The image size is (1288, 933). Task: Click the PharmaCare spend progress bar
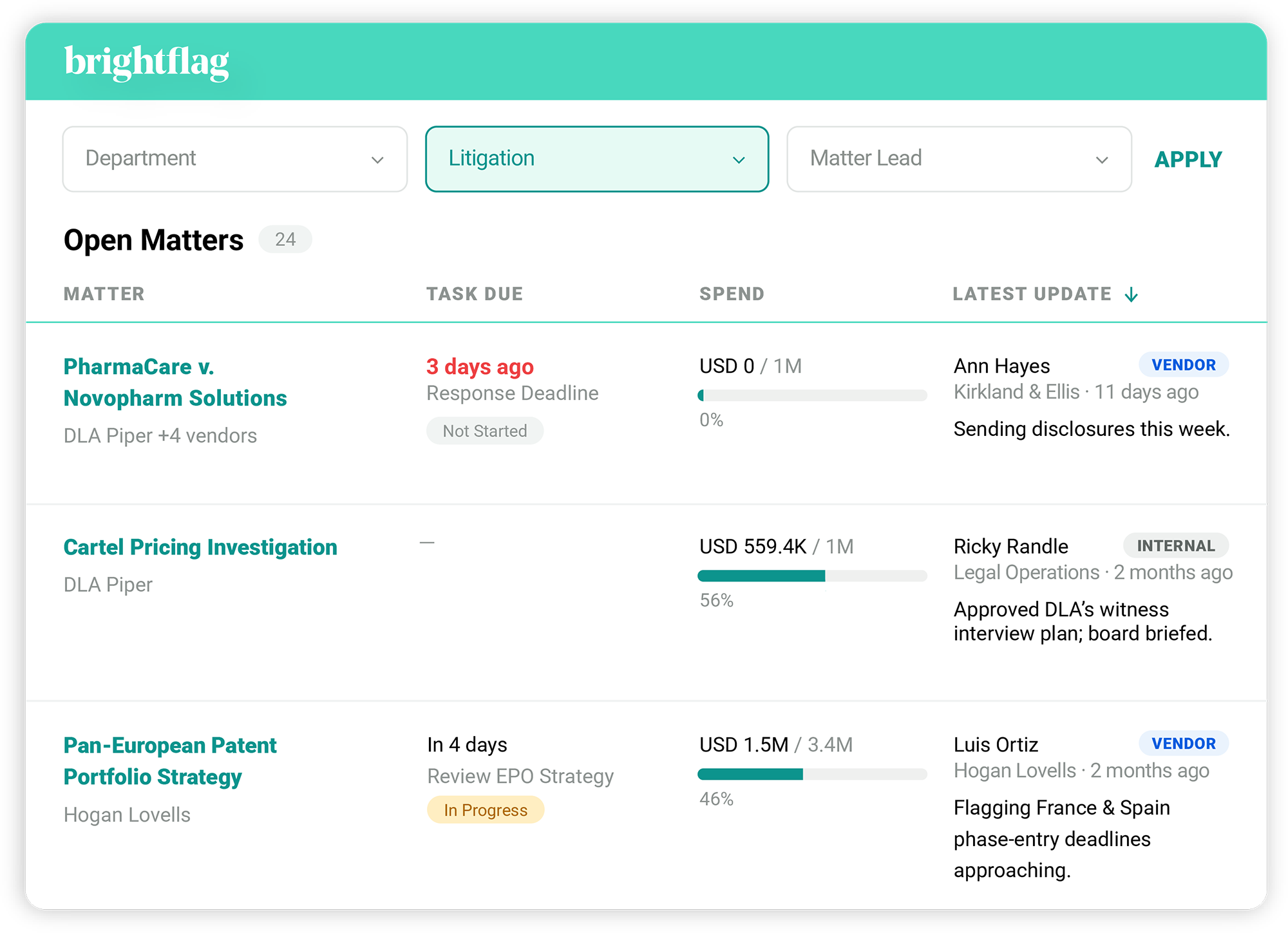coord(812,395)
